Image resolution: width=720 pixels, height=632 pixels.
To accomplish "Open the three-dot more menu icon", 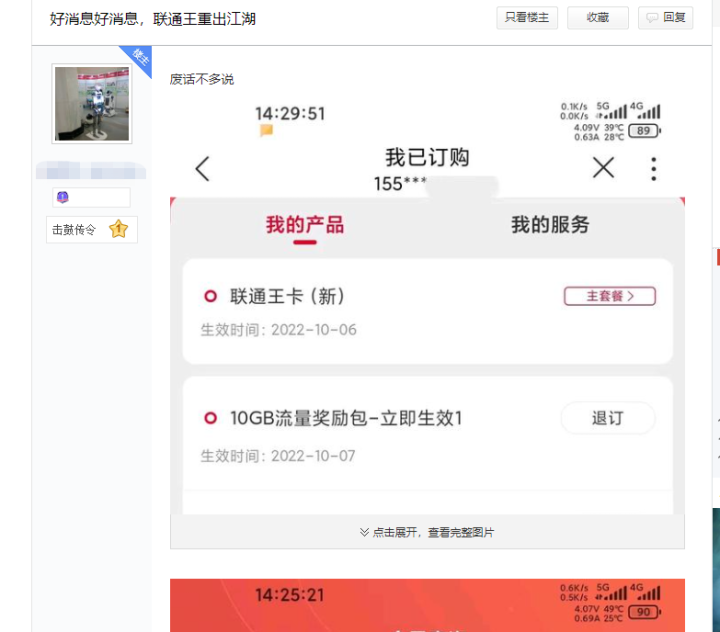I will click(x=653, y=169).
